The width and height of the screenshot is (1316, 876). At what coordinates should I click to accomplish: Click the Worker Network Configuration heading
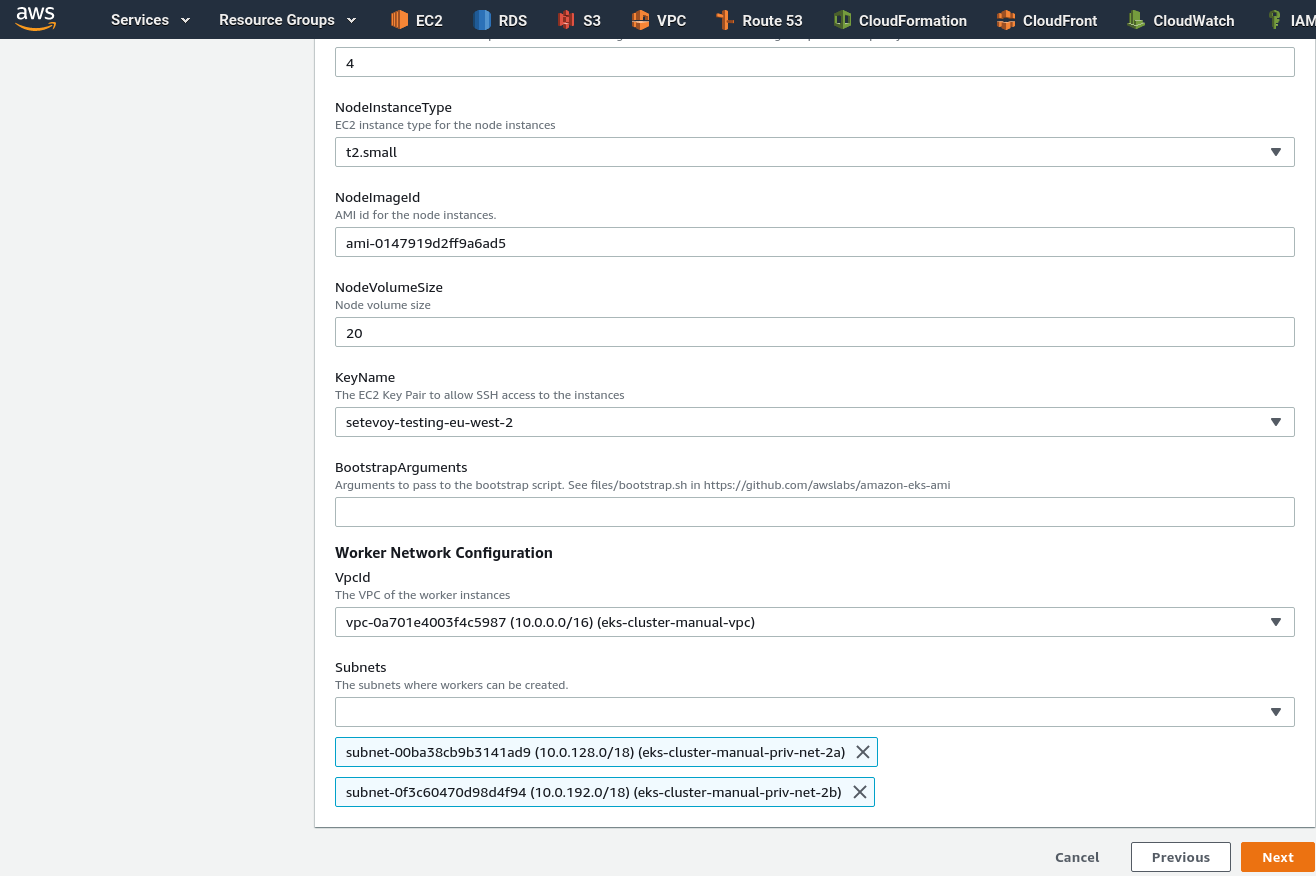pos(444,553)
